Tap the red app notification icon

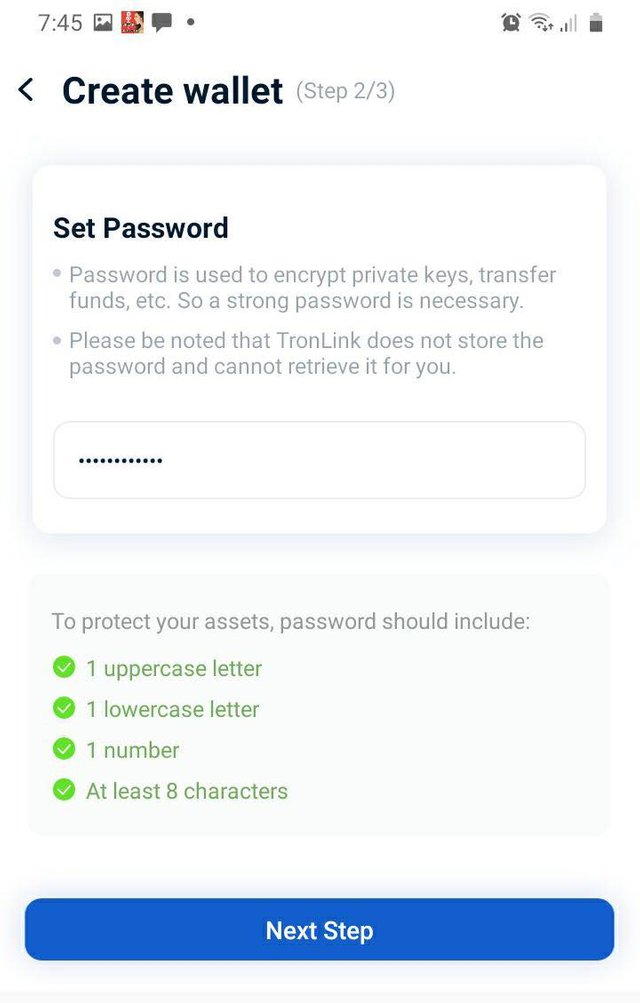point(132,22)
